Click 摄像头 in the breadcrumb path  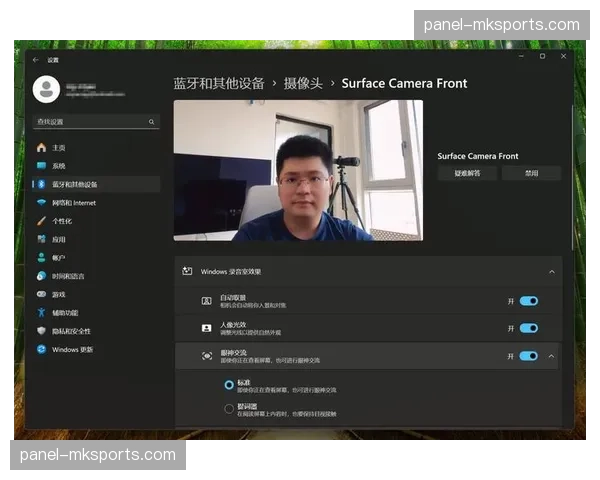point(300,84)
